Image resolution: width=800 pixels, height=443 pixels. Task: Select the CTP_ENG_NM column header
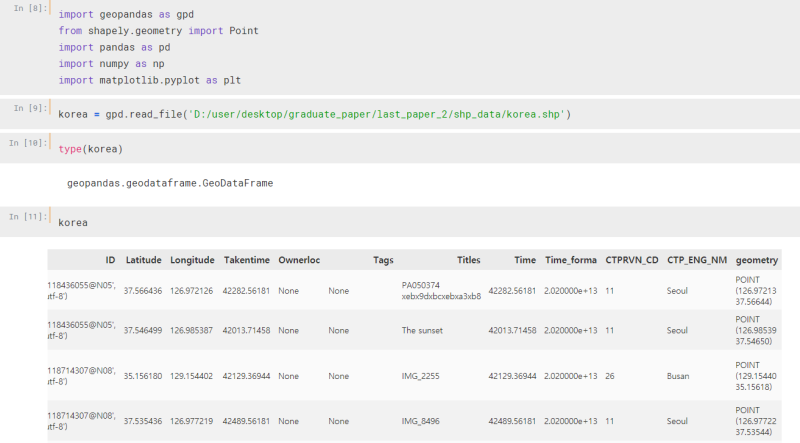click(697, 260)
